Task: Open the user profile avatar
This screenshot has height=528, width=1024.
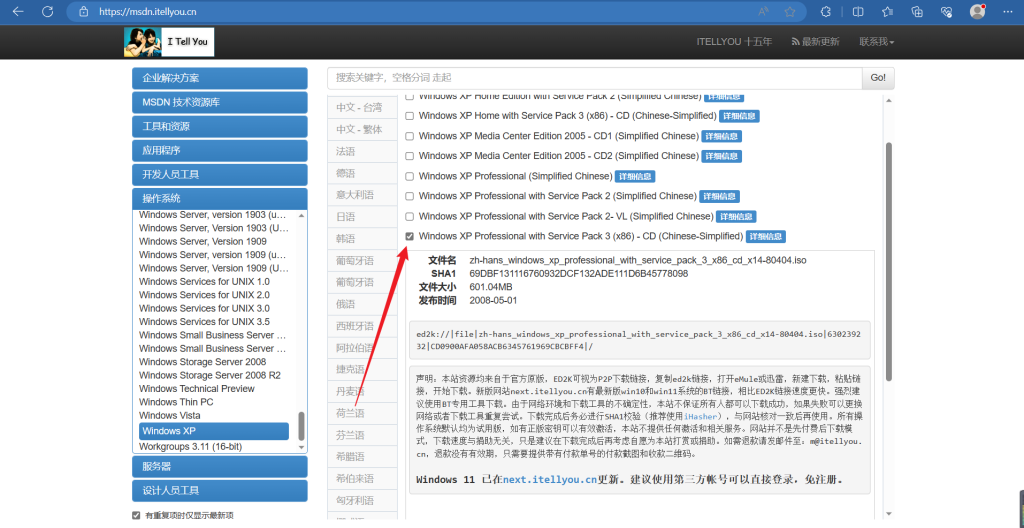Action: point(977,11)
